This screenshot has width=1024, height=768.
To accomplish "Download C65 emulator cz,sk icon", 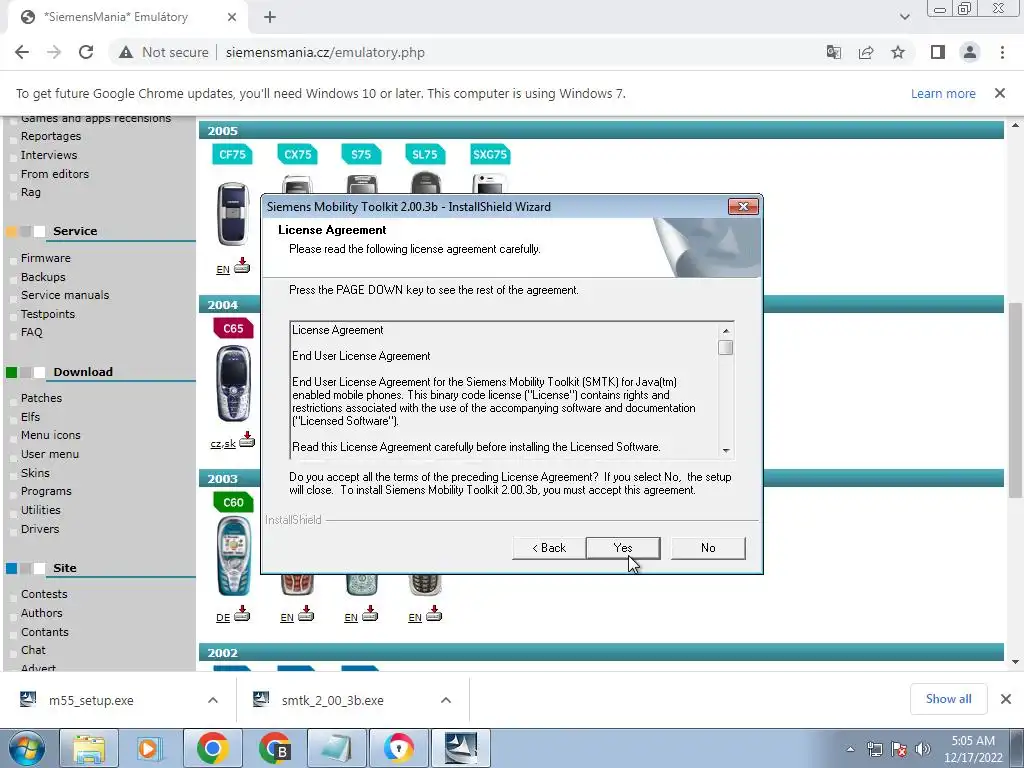I will [x=247, y=439].
